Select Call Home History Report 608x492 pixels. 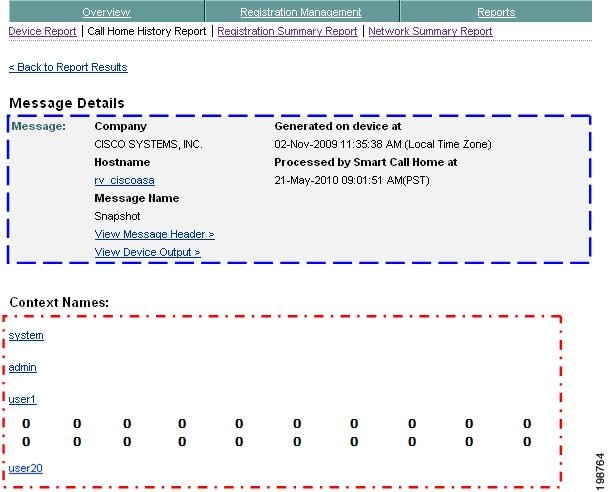(147, 31)
